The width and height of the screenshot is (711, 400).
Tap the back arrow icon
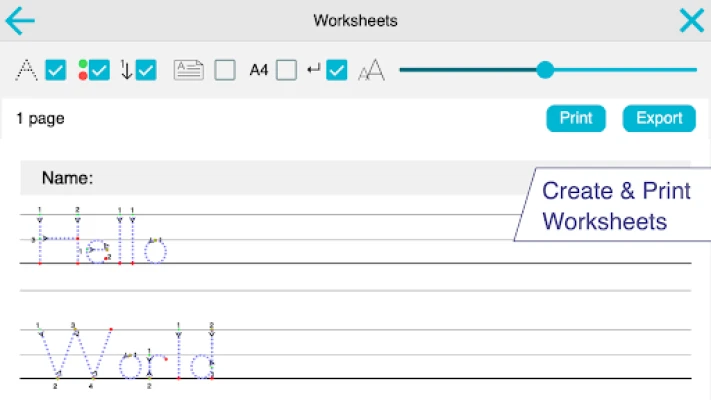point(20,20)
